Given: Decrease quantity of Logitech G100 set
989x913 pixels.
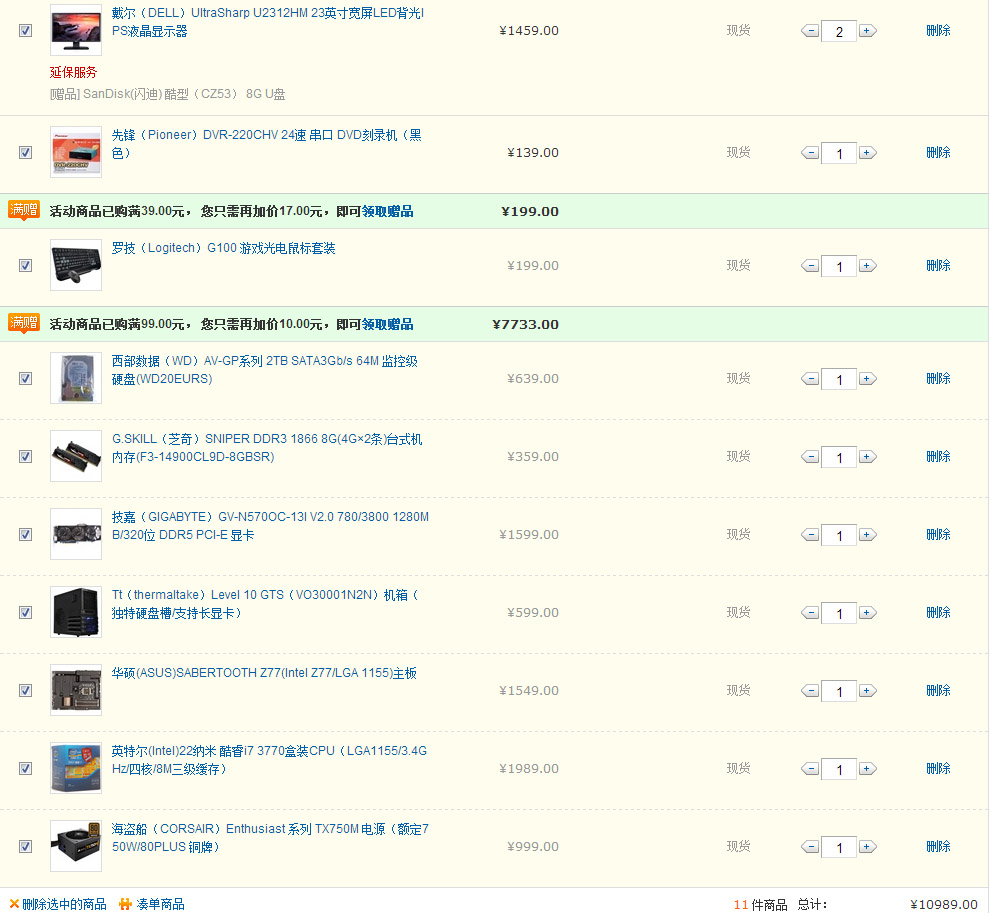Looking at the screenshot, I should pos(810,265).
